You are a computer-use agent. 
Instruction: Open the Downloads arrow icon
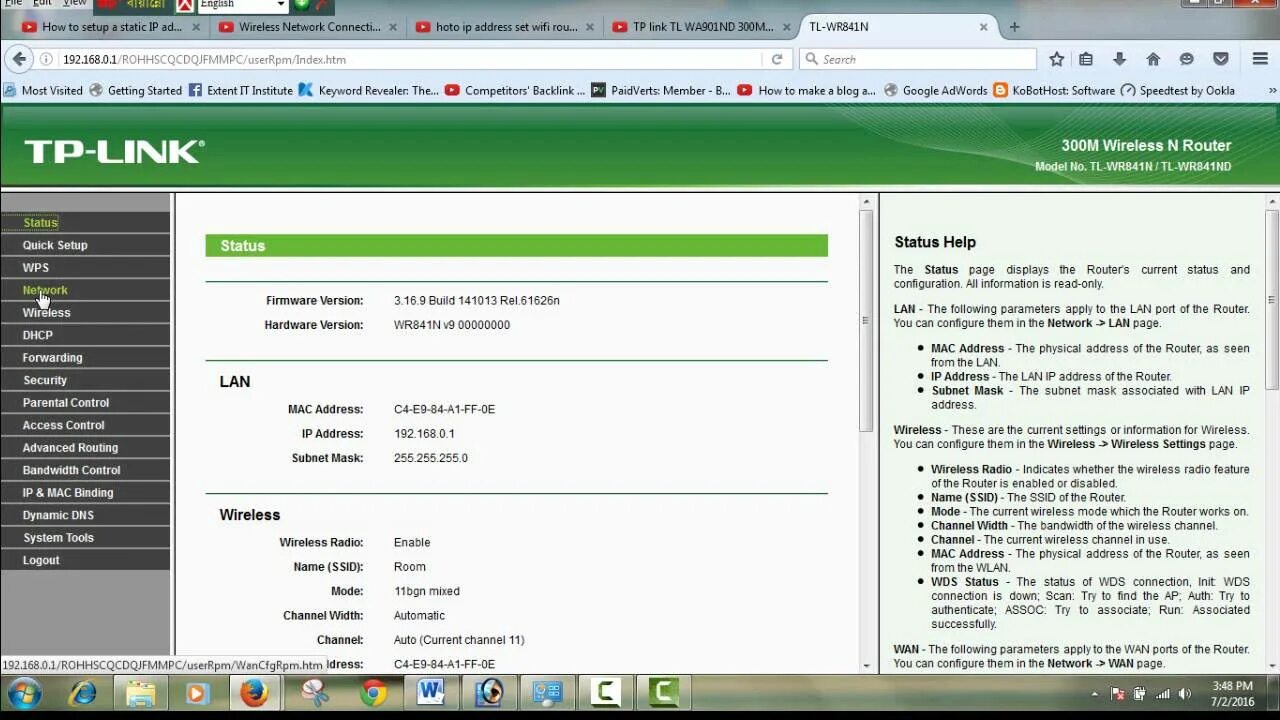click(1119, 59)
